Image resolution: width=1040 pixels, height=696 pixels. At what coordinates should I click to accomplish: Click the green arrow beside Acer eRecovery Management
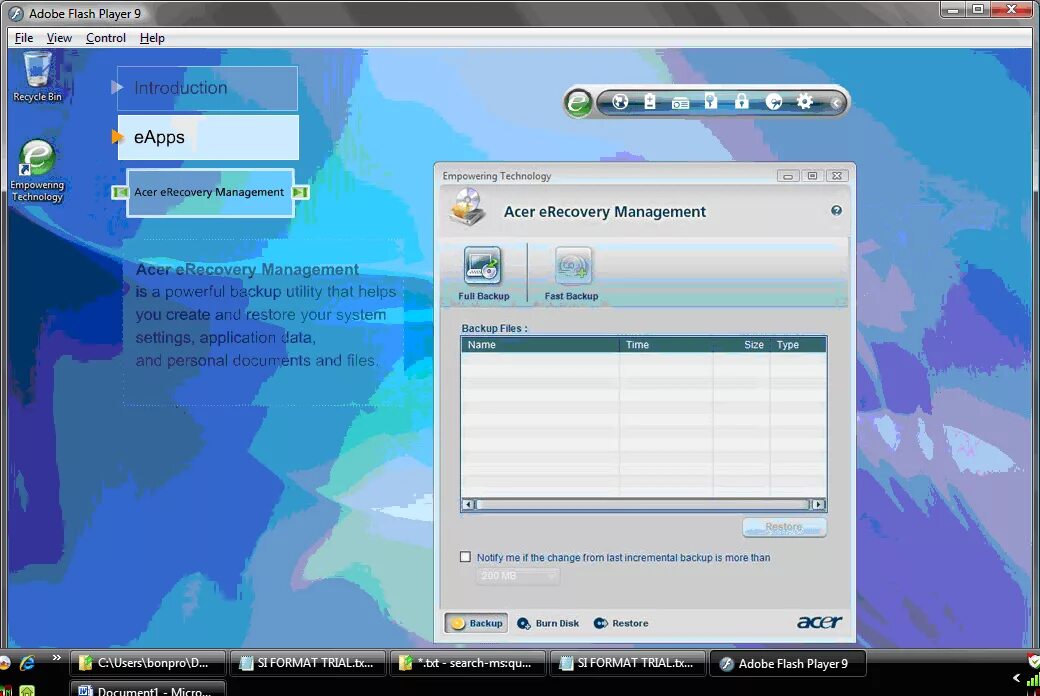pos(302,192)
